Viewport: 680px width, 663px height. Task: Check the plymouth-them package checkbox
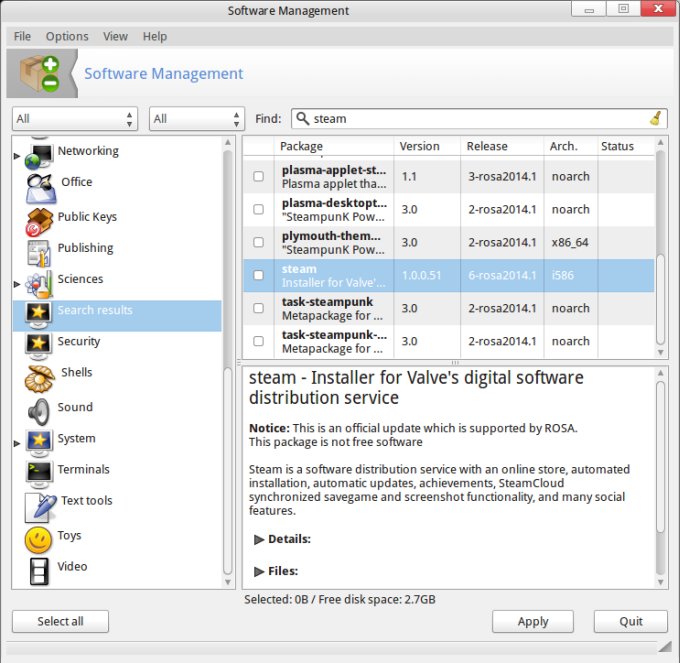tap(258, 242)
